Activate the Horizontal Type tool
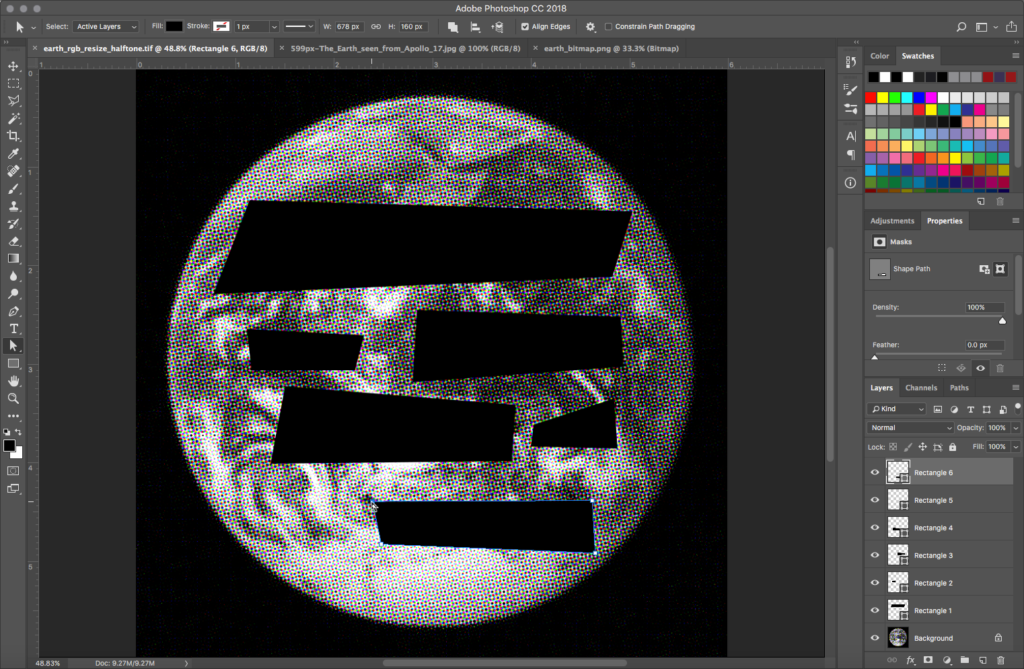Screen dimensions: 1024x669 pos(14,328)
